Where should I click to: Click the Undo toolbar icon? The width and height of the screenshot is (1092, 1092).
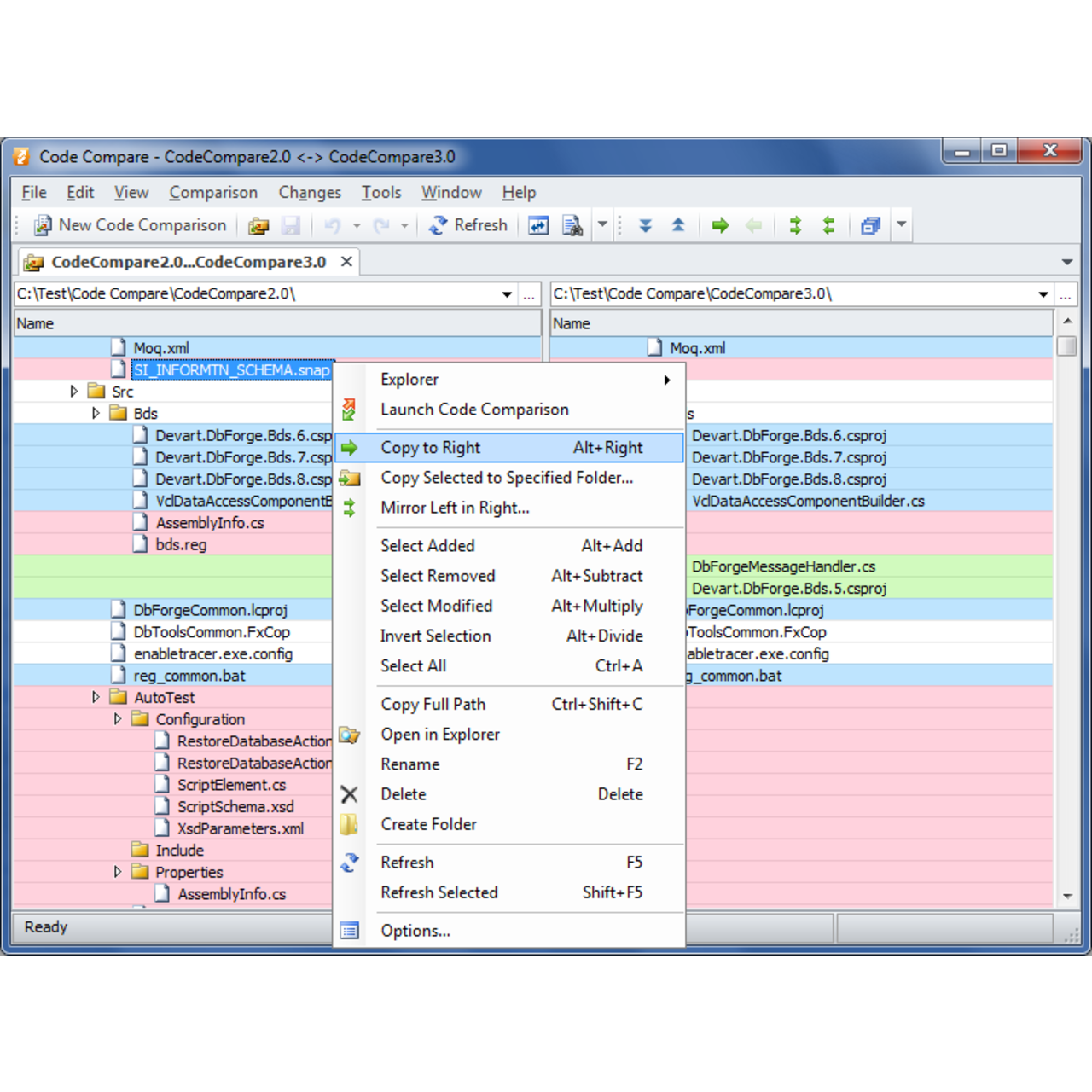pos(333,224)
